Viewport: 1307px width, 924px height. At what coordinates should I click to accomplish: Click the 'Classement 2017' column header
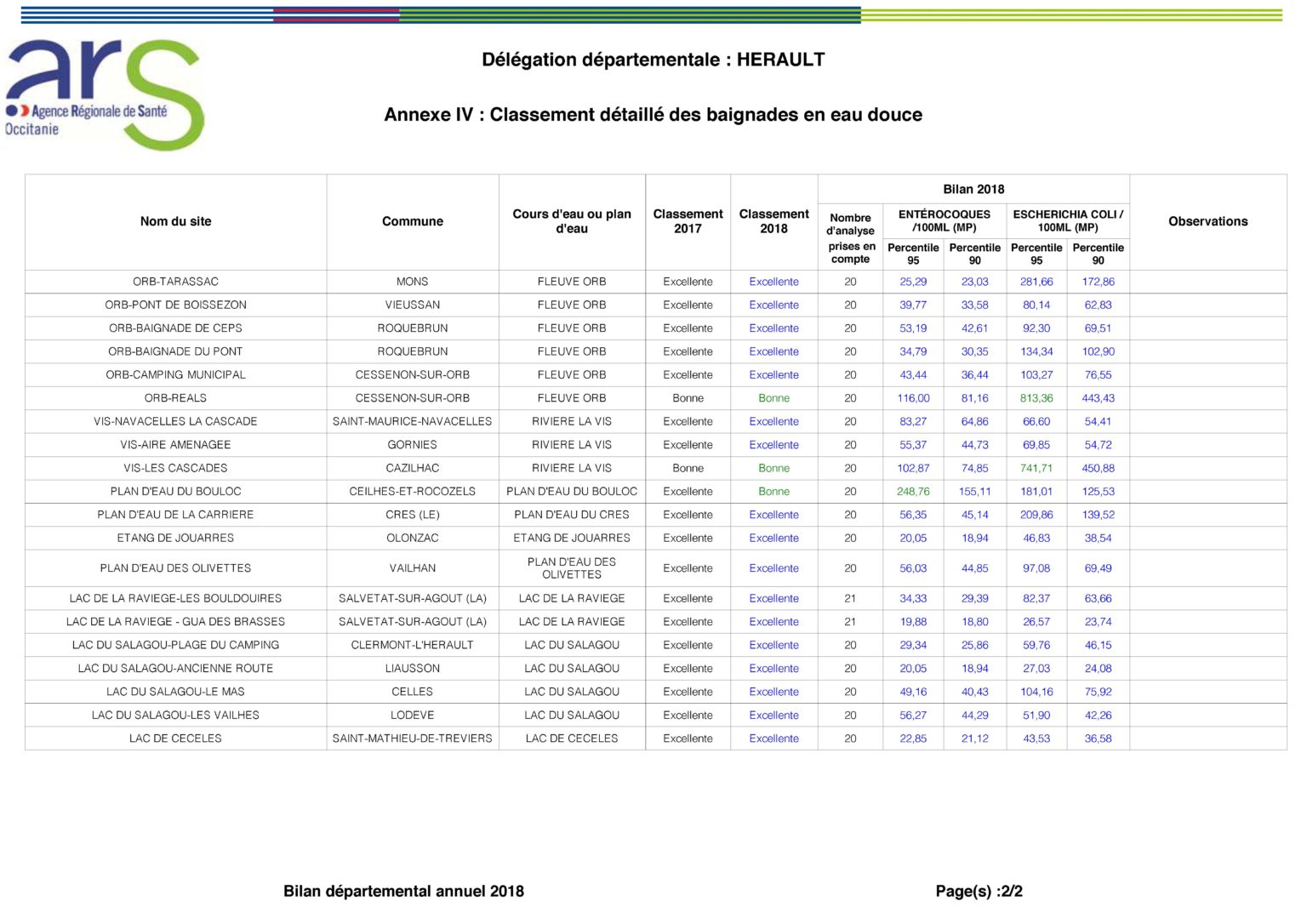688,221
